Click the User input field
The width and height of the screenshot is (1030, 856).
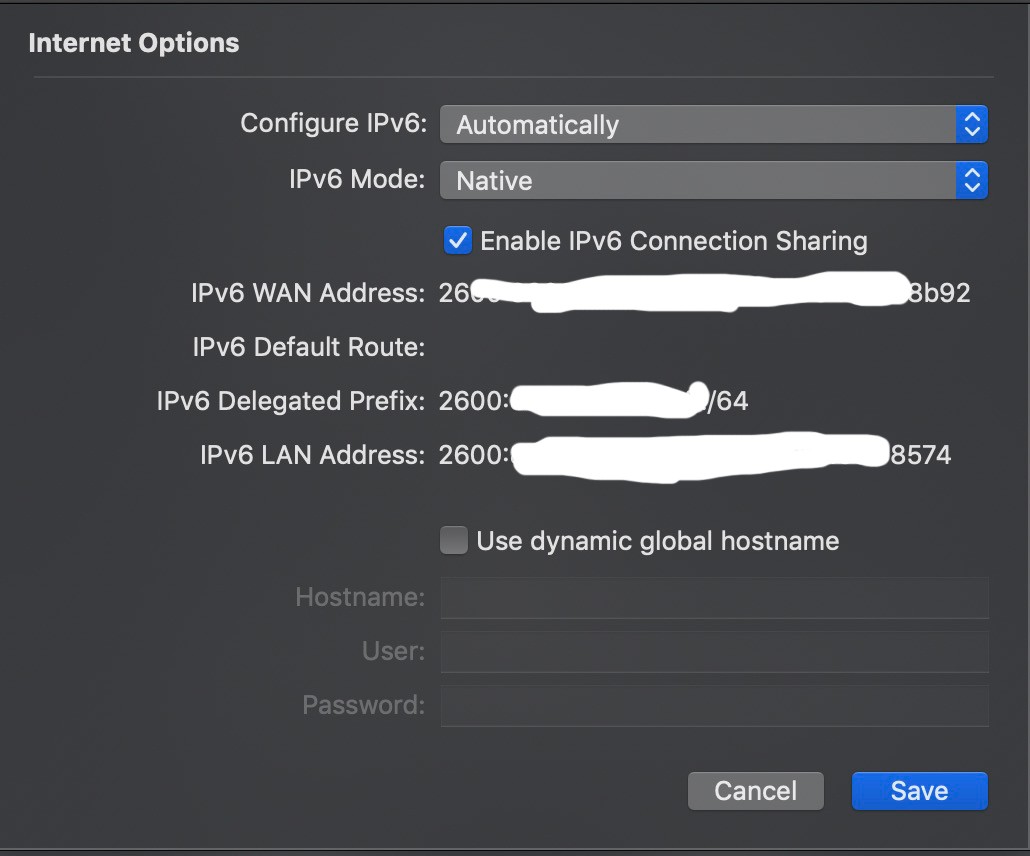point(714,651)
